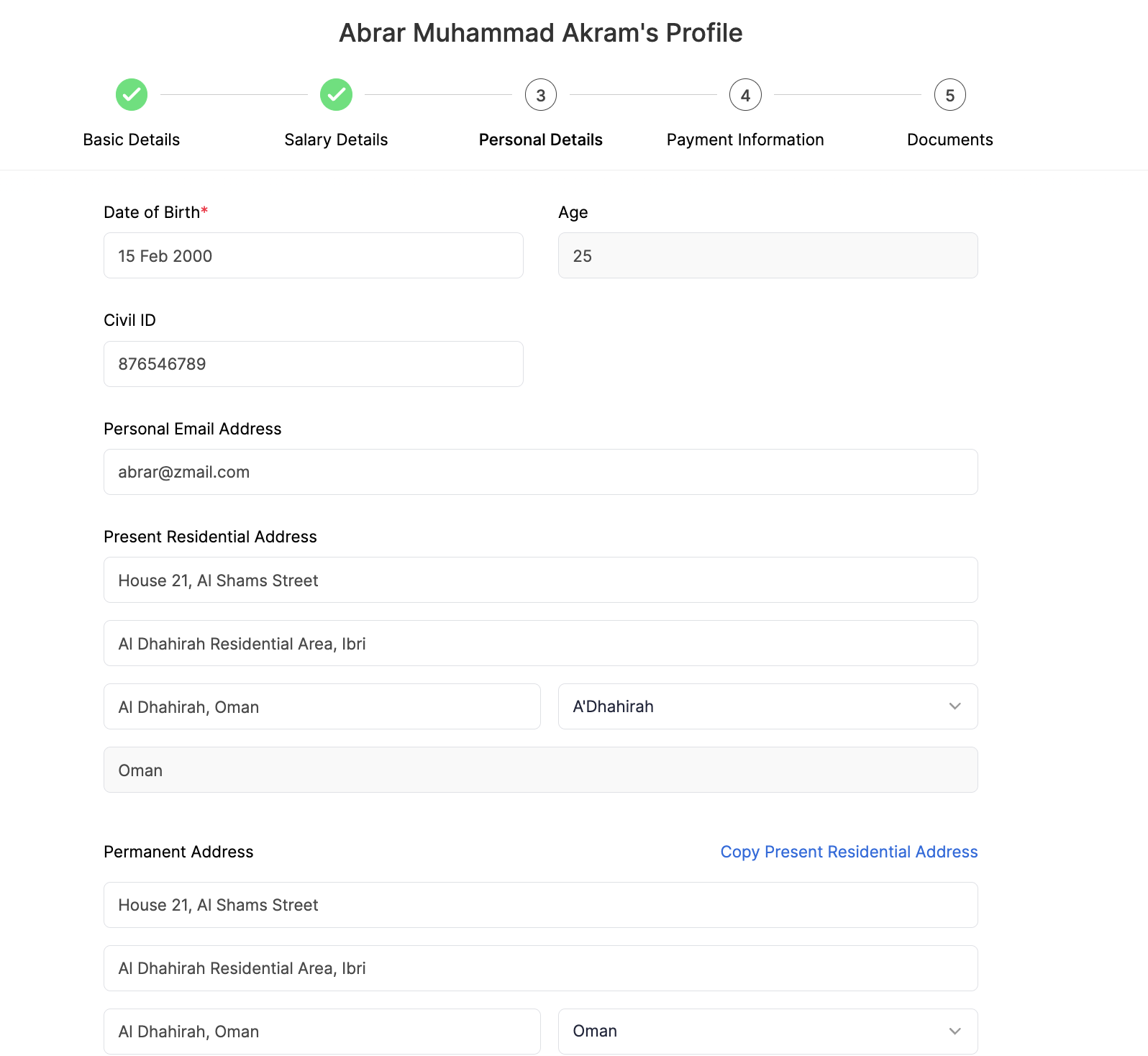Click chevron of permanent address Oman dropdown
The image size is (1148, 1056).
pos(955,1031)
